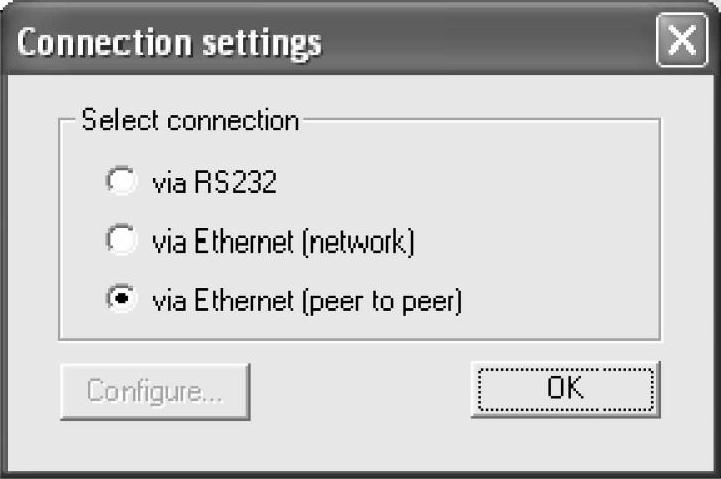The image size is (721, 479).
Task: Click the empty RS232 radio circle
Action: [x=120, y=183]
